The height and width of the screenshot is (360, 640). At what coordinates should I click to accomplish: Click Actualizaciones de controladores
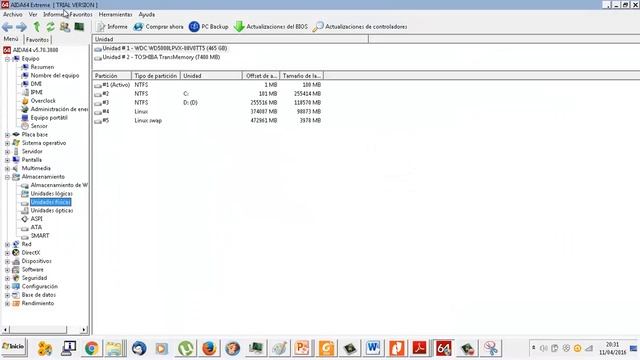pos(360,27)
